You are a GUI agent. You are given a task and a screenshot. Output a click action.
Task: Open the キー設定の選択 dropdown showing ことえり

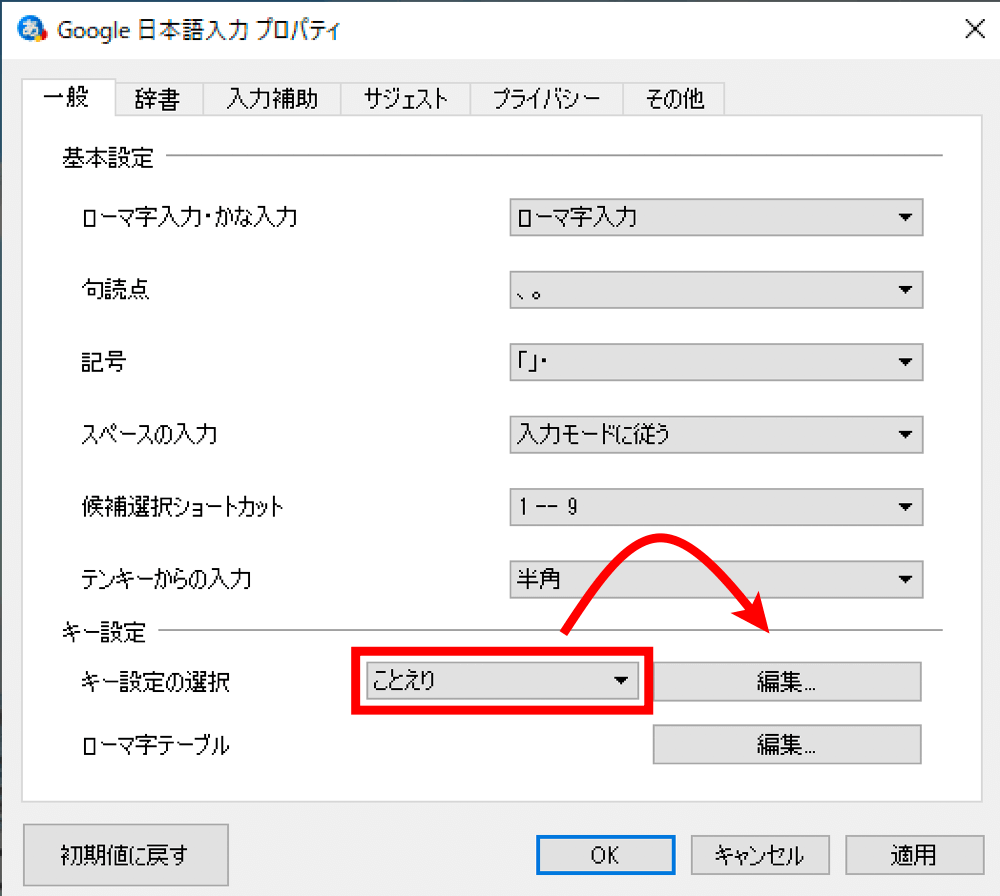click(x=502, y=680)
